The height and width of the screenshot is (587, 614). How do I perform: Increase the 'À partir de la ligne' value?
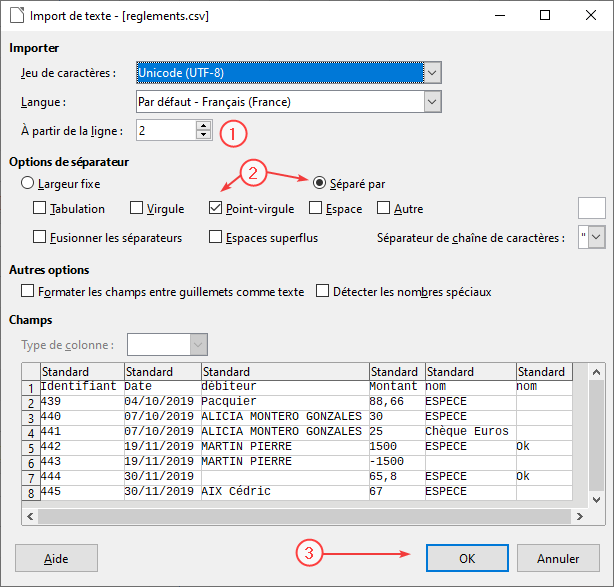point(204,125)
